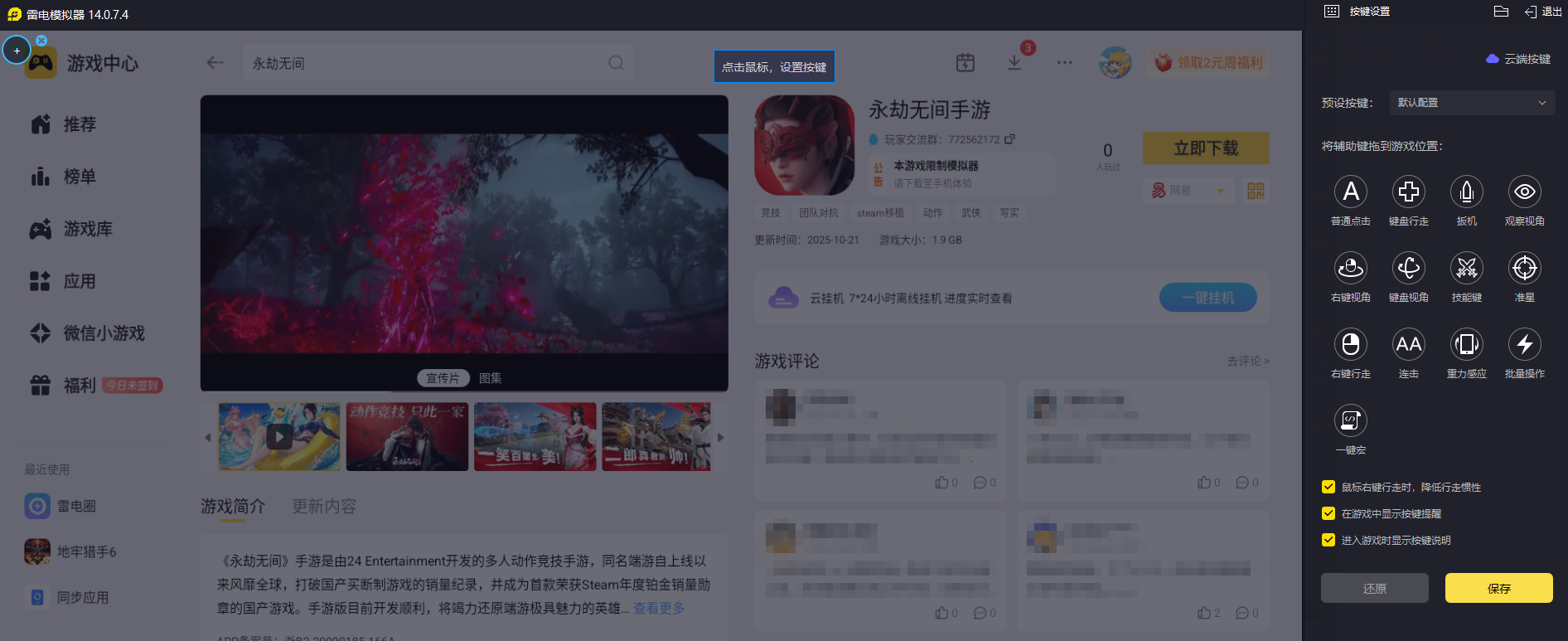Select the 键盘视角 keyboard view icon

click(1409, 268)
